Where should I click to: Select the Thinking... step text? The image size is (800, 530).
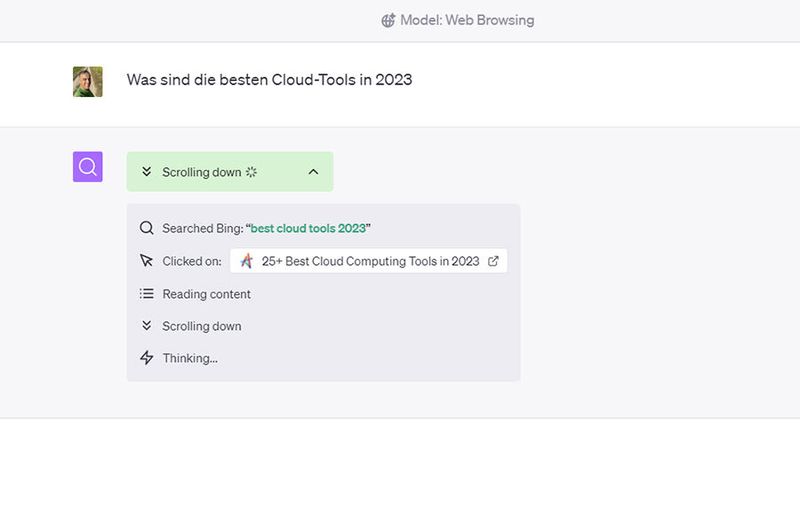point(190,358)
